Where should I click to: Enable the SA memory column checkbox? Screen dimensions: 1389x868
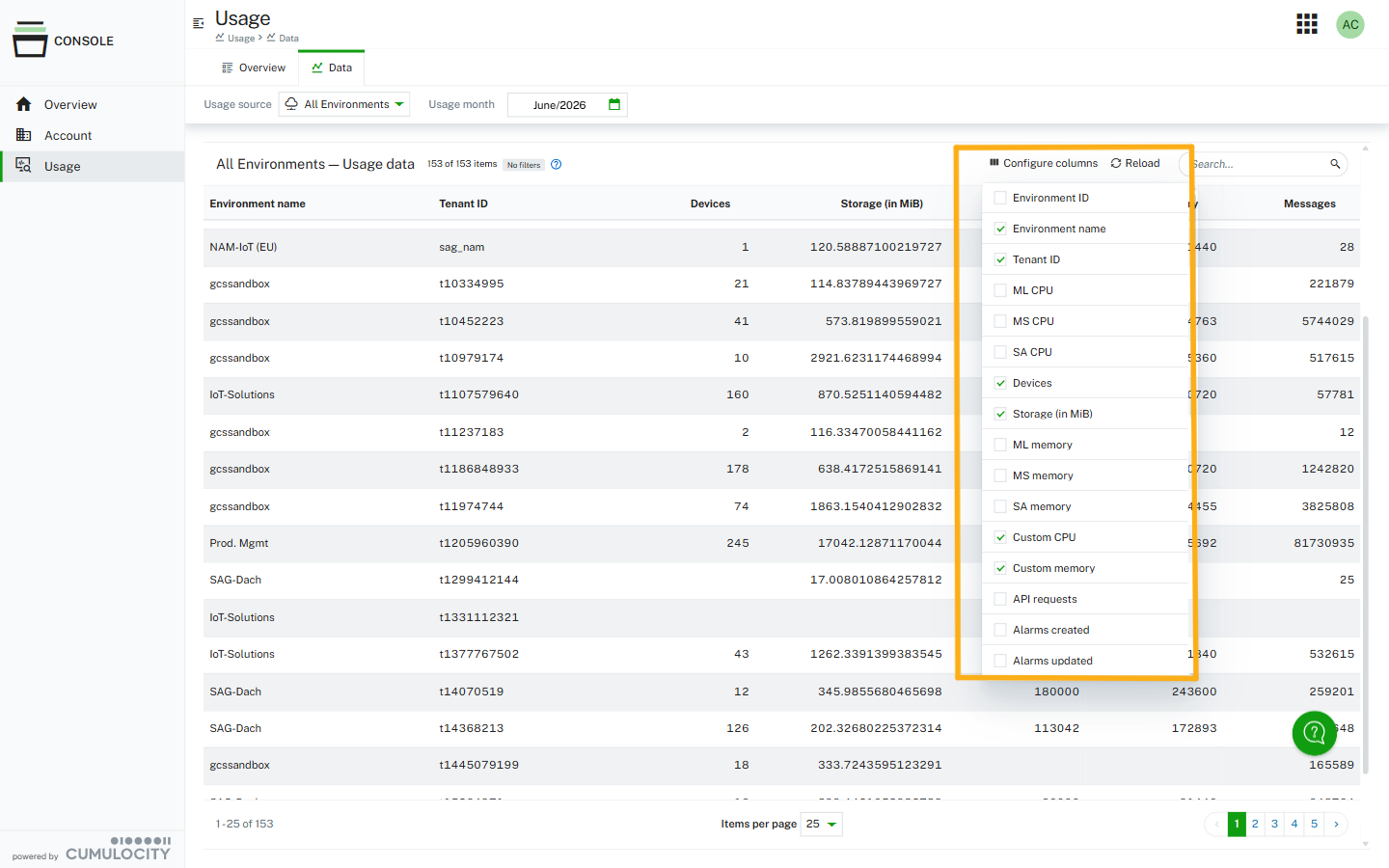[1000, 506]
